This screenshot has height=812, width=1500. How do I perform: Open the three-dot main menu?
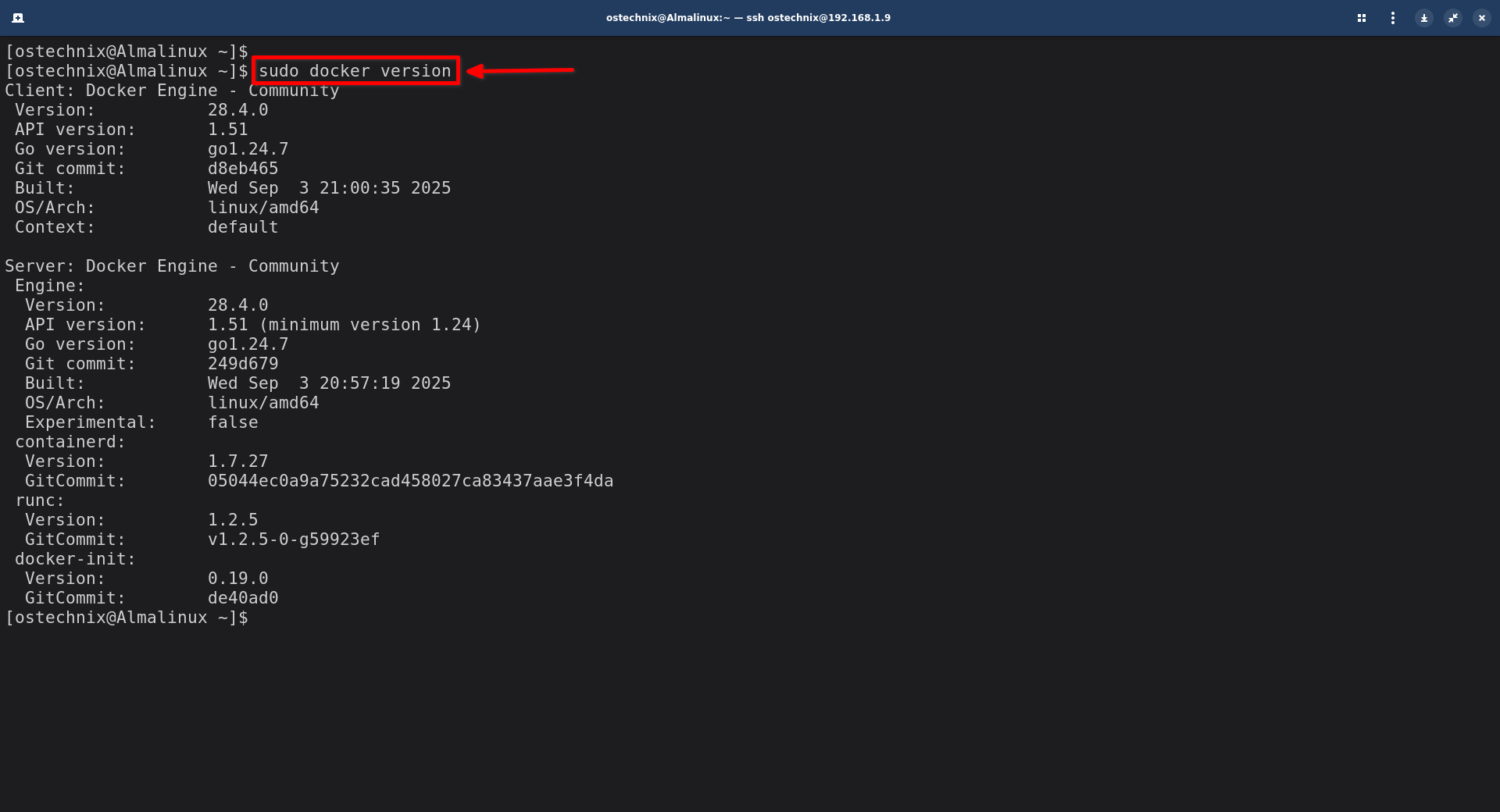(1393, 17)
